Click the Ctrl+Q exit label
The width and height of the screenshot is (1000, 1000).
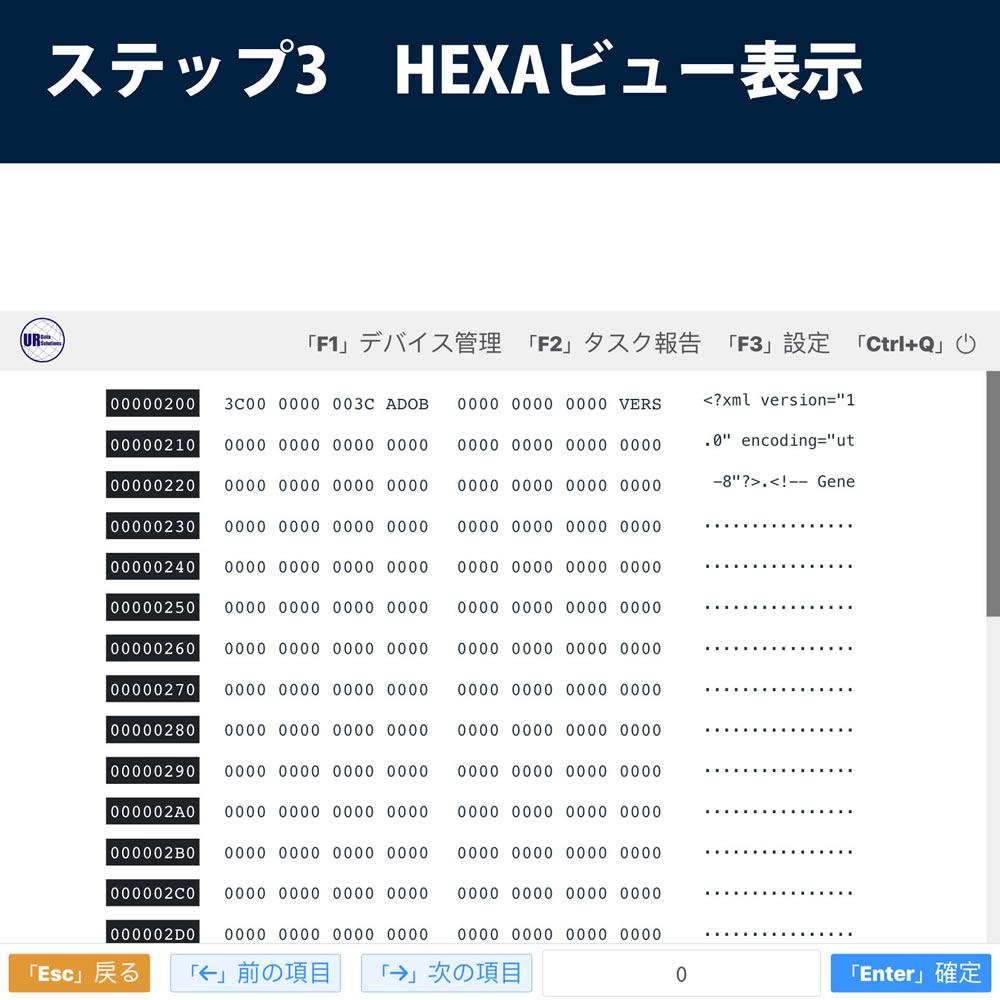(x=898, y=344)
